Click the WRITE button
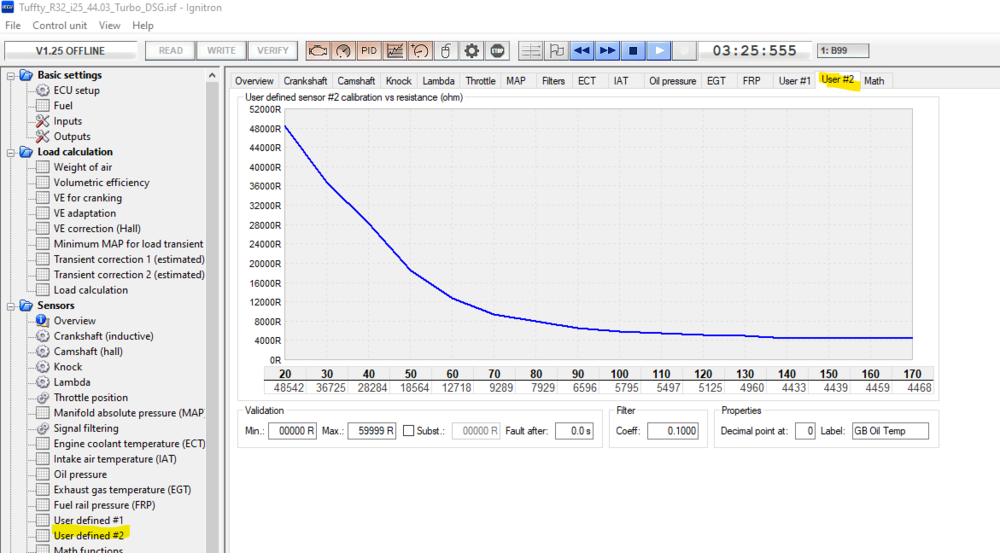 (x=221, y=50)
